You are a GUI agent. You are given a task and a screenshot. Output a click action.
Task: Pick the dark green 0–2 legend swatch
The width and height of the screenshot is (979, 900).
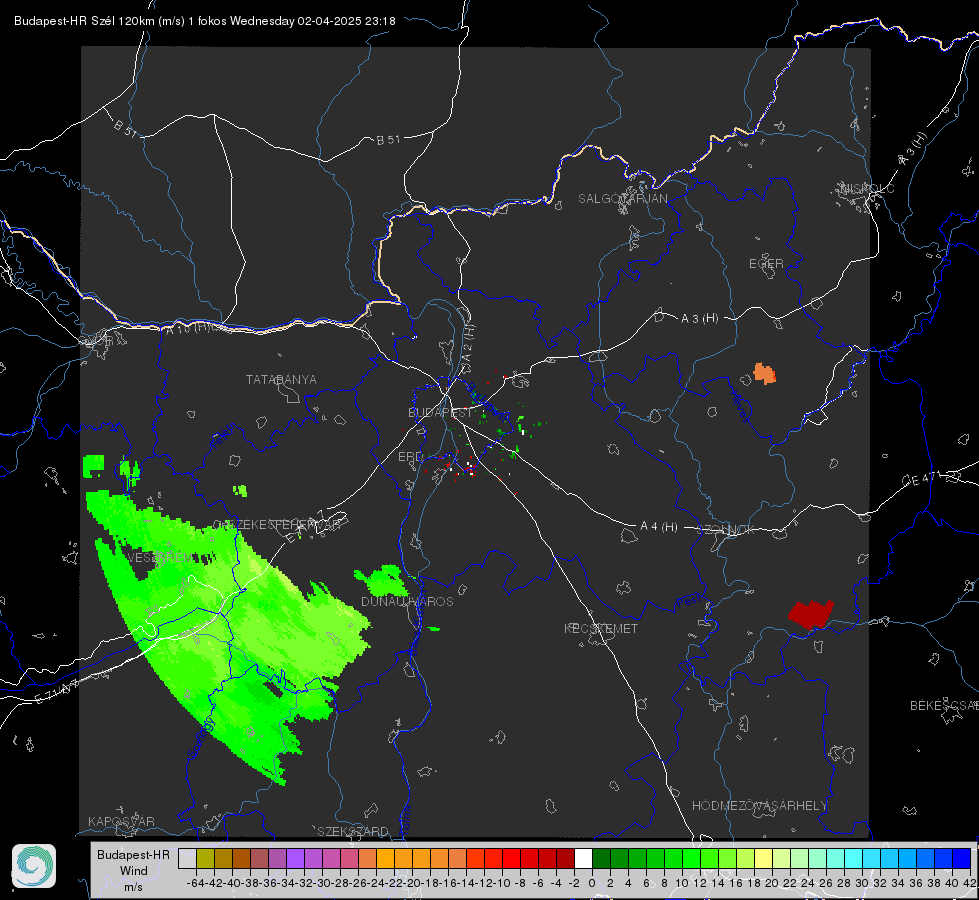point(601,858)
